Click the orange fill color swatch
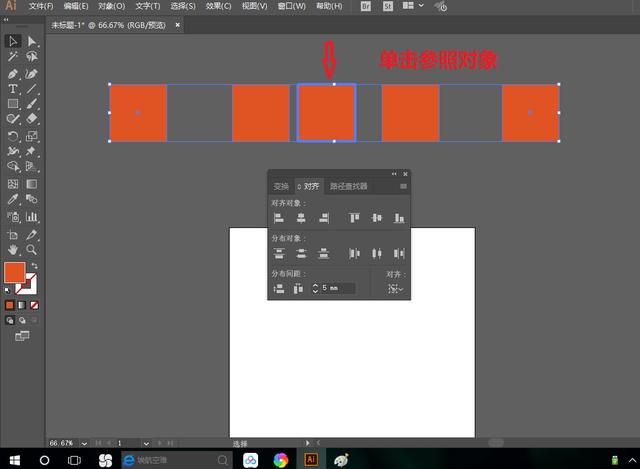This screenshot has height=469, width=640. 14,272
